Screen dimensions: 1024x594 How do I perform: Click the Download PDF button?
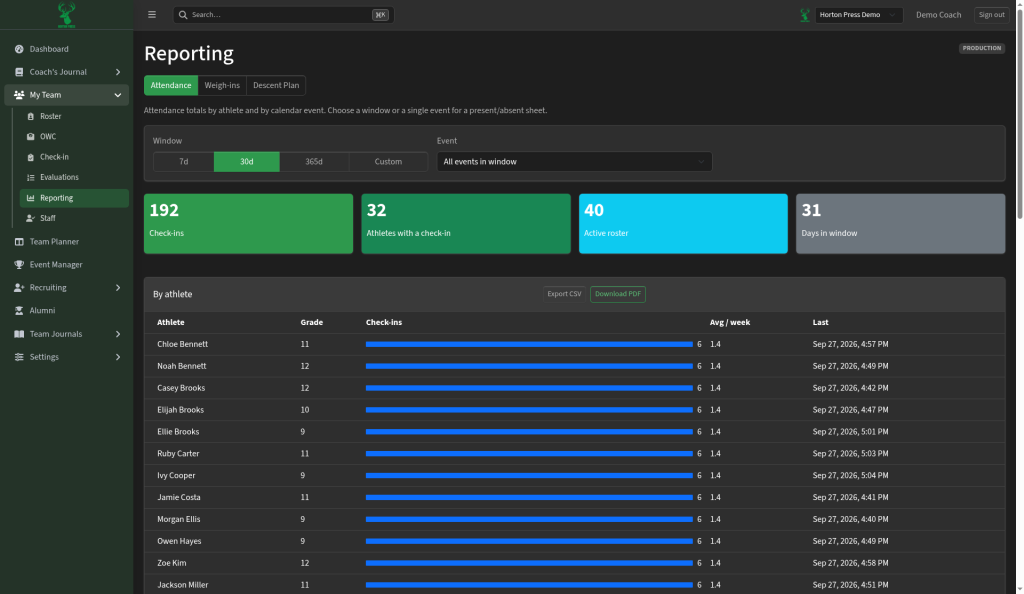[x=618, y=294]
